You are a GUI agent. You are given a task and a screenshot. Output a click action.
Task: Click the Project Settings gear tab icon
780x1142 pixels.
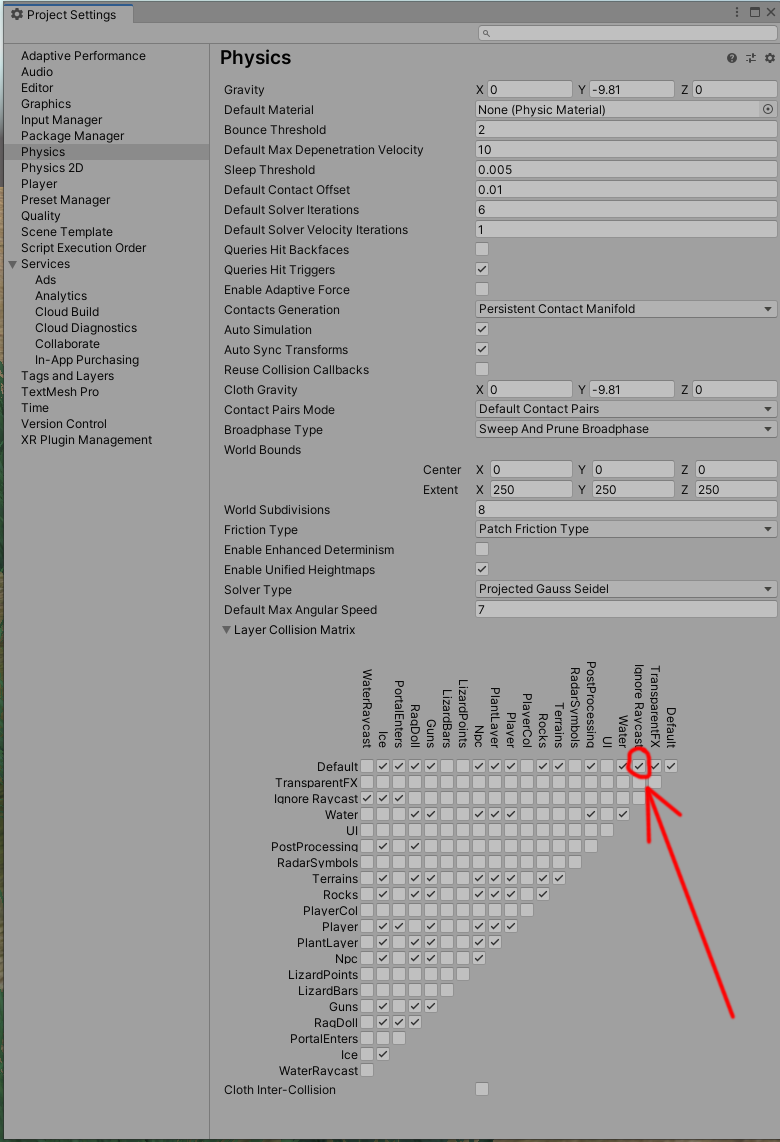tap(17, 14)
